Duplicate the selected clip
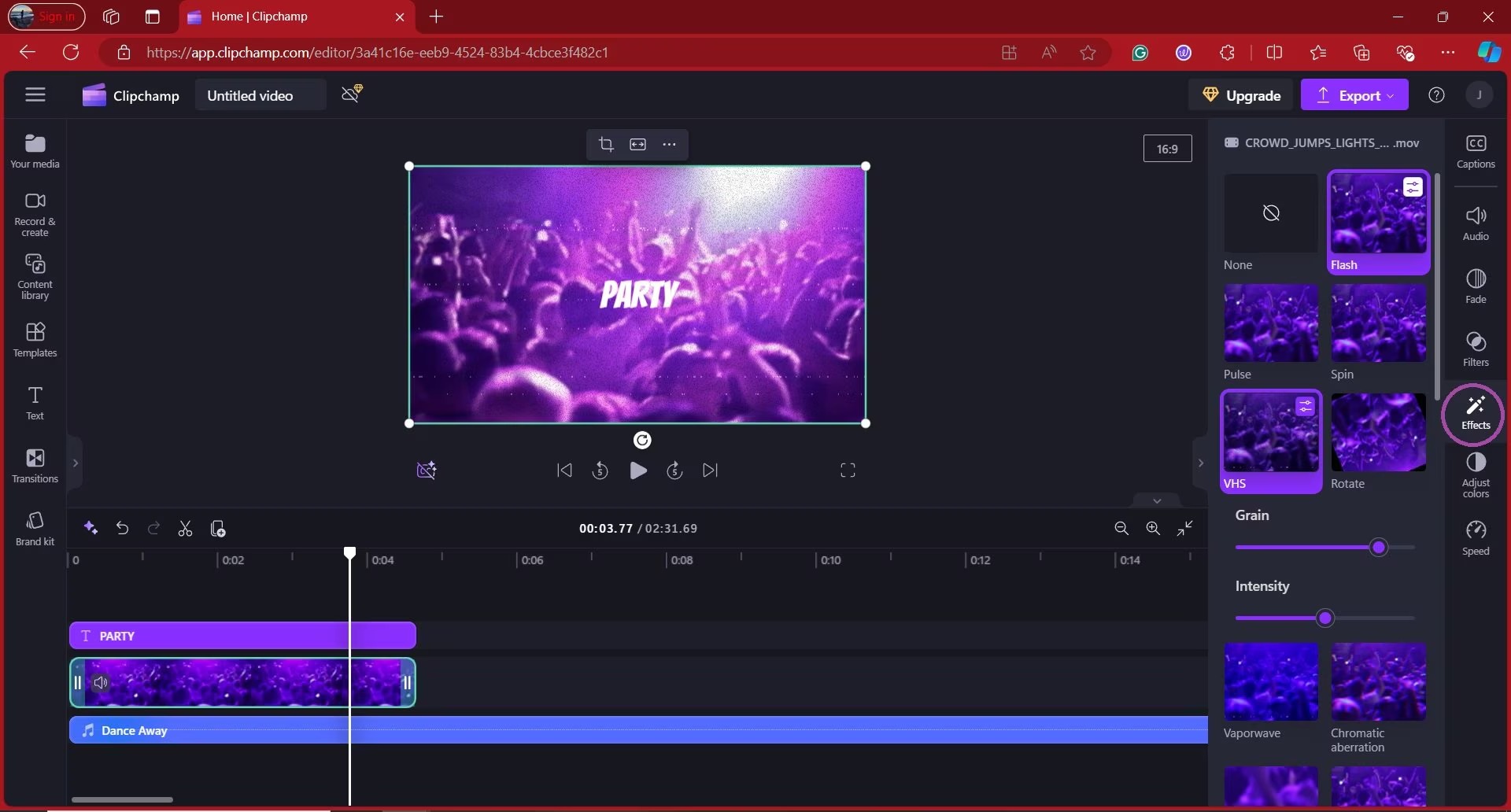 click(x=218, y=528)
